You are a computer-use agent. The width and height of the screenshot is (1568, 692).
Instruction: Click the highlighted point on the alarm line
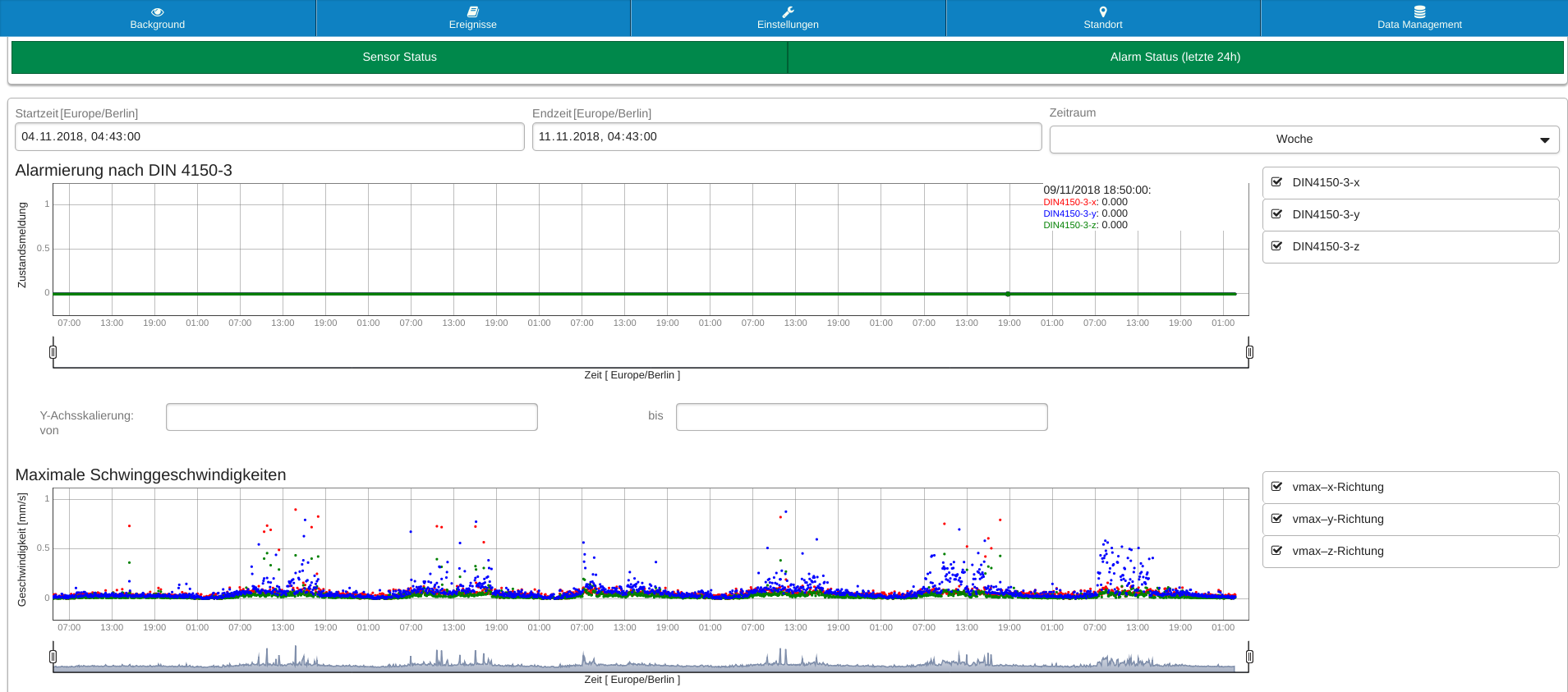1008,294
